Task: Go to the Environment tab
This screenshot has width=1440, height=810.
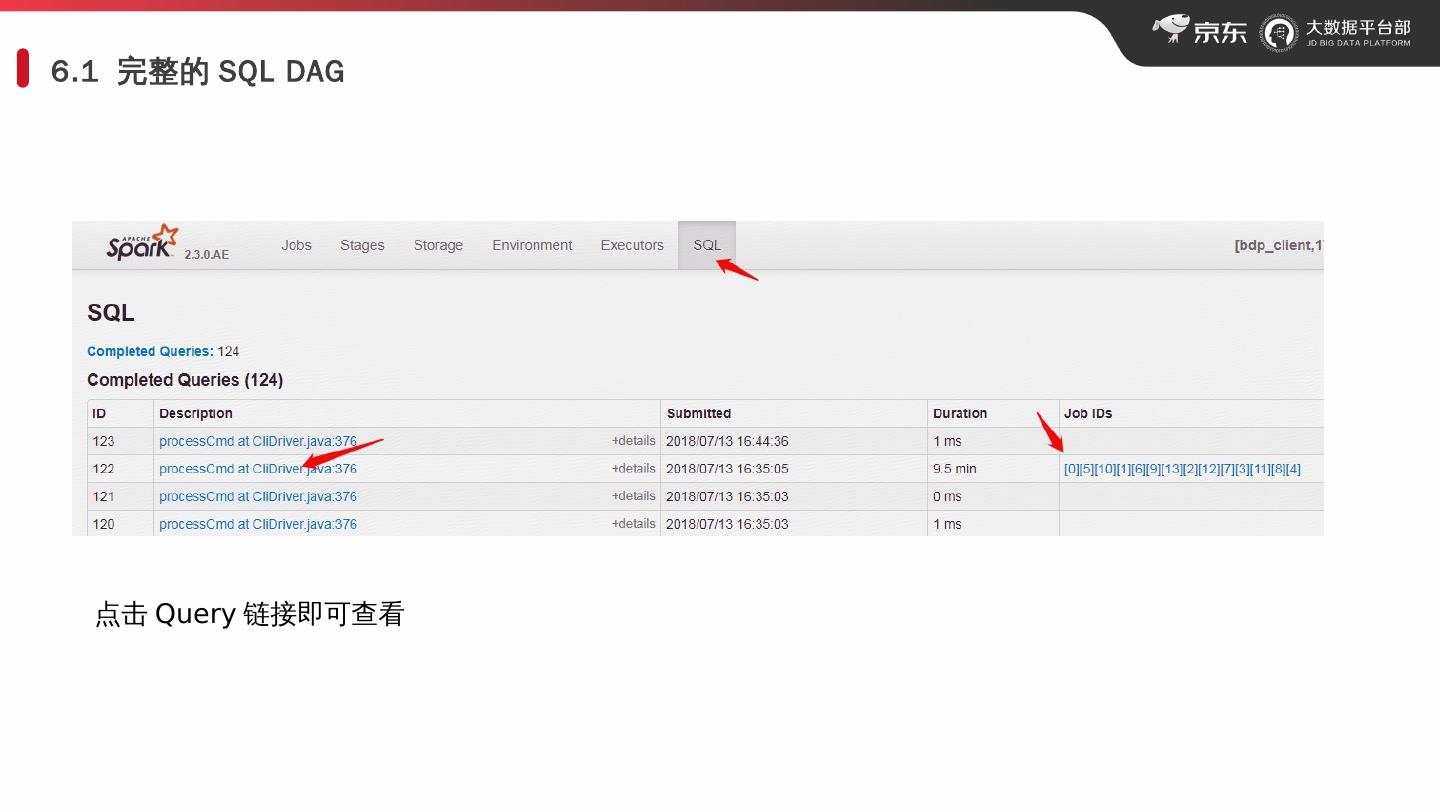Action: (532, 245)
